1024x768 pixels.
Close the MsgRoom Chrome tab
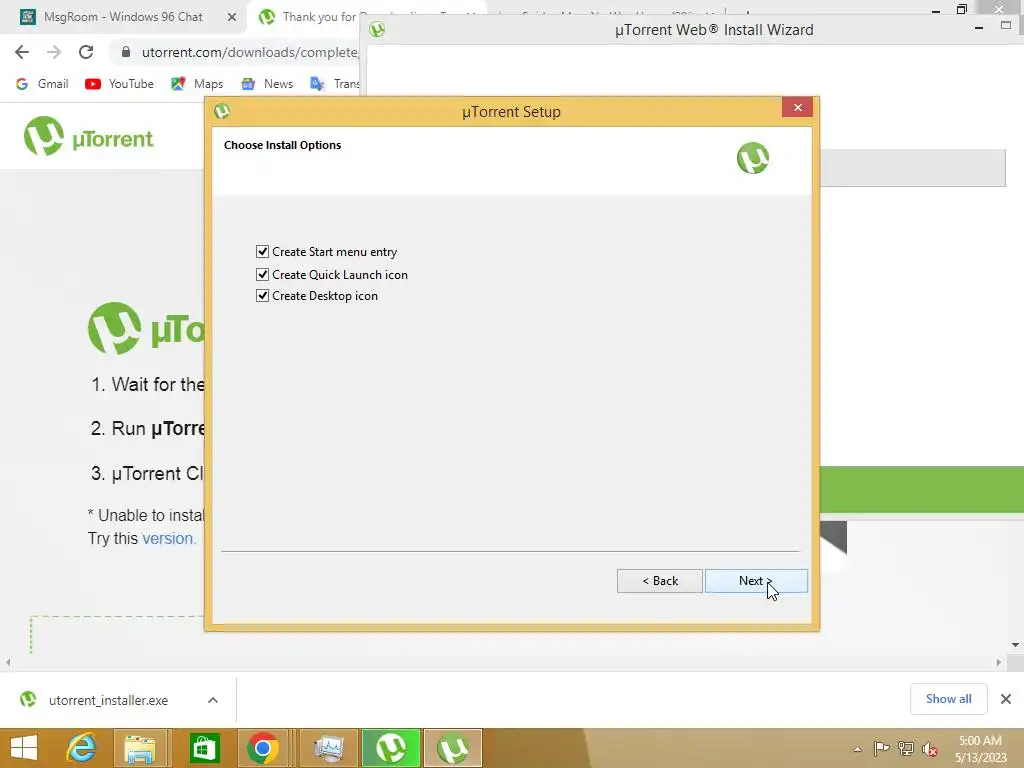click(x=232, y=17)
